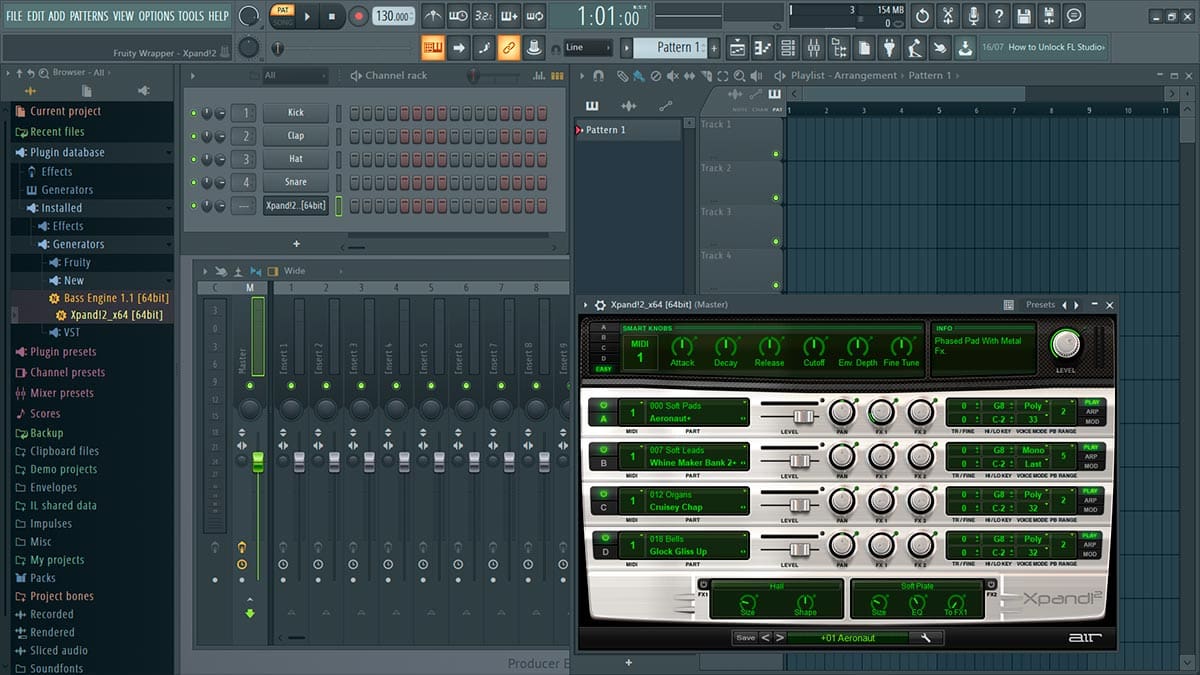
Task: Toggle the Clap channel green mute LED
Action: (194, 136)
